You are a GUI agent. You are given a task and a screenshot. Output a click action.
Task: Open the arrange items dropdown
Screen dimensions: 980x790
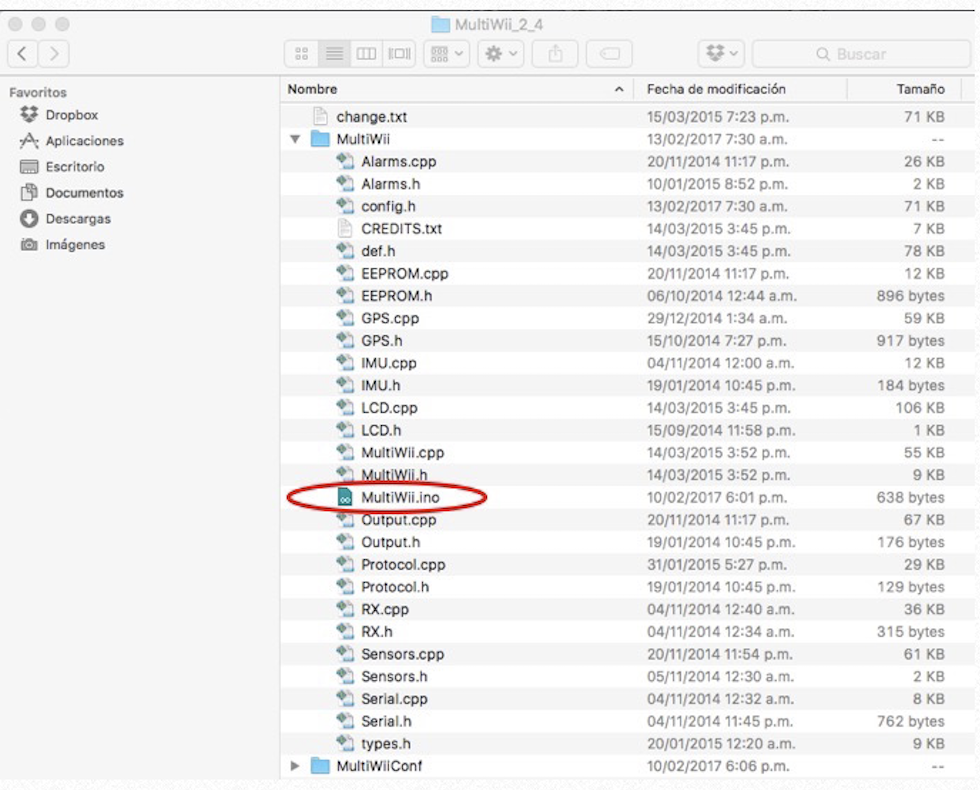[445, 54]
